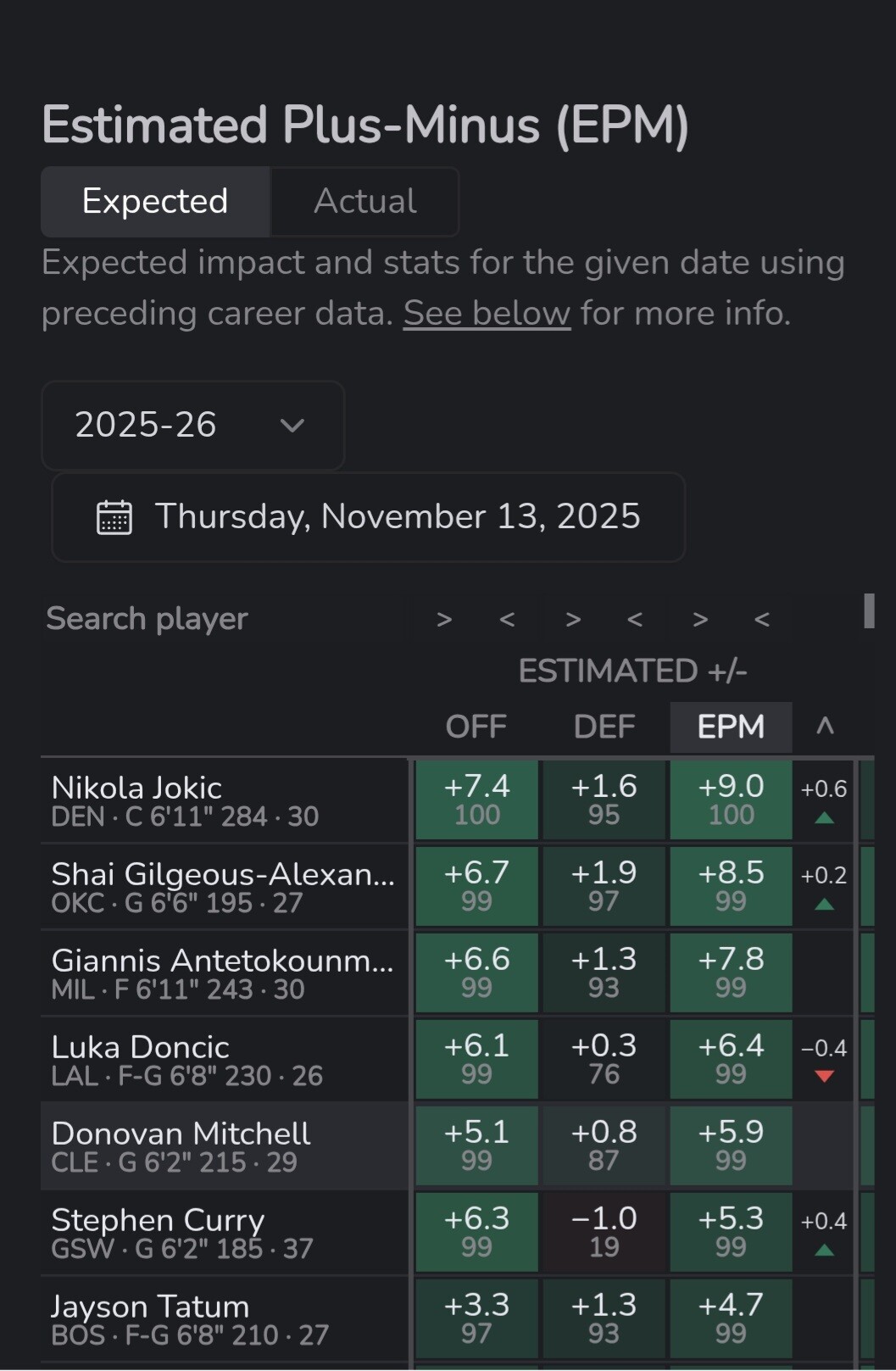Click the sort caret next to the EPM header

click(x=825, y=727)
